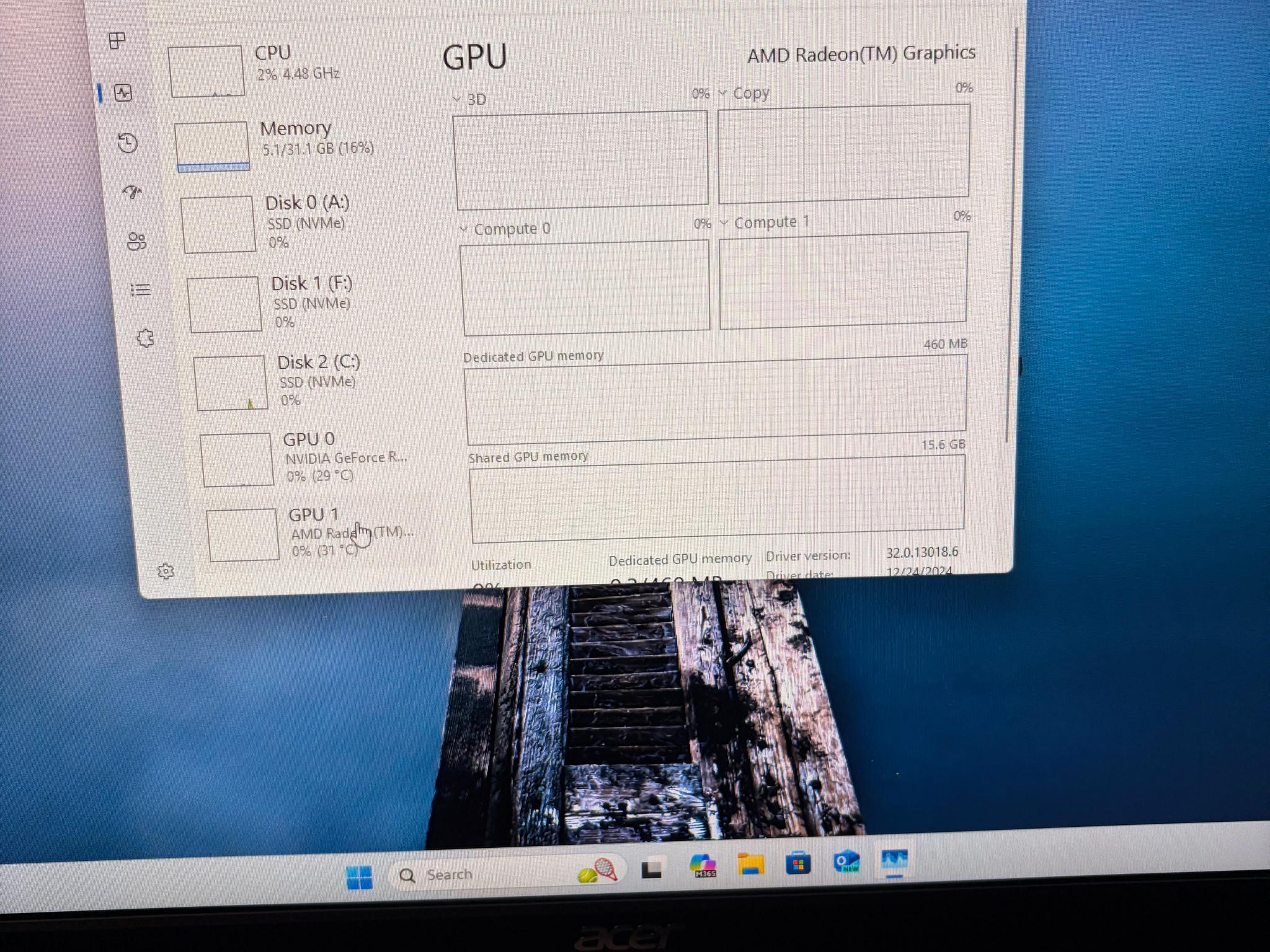Click "2% 4.48 GHz" CPU usage text

click(x=298, y=74)
